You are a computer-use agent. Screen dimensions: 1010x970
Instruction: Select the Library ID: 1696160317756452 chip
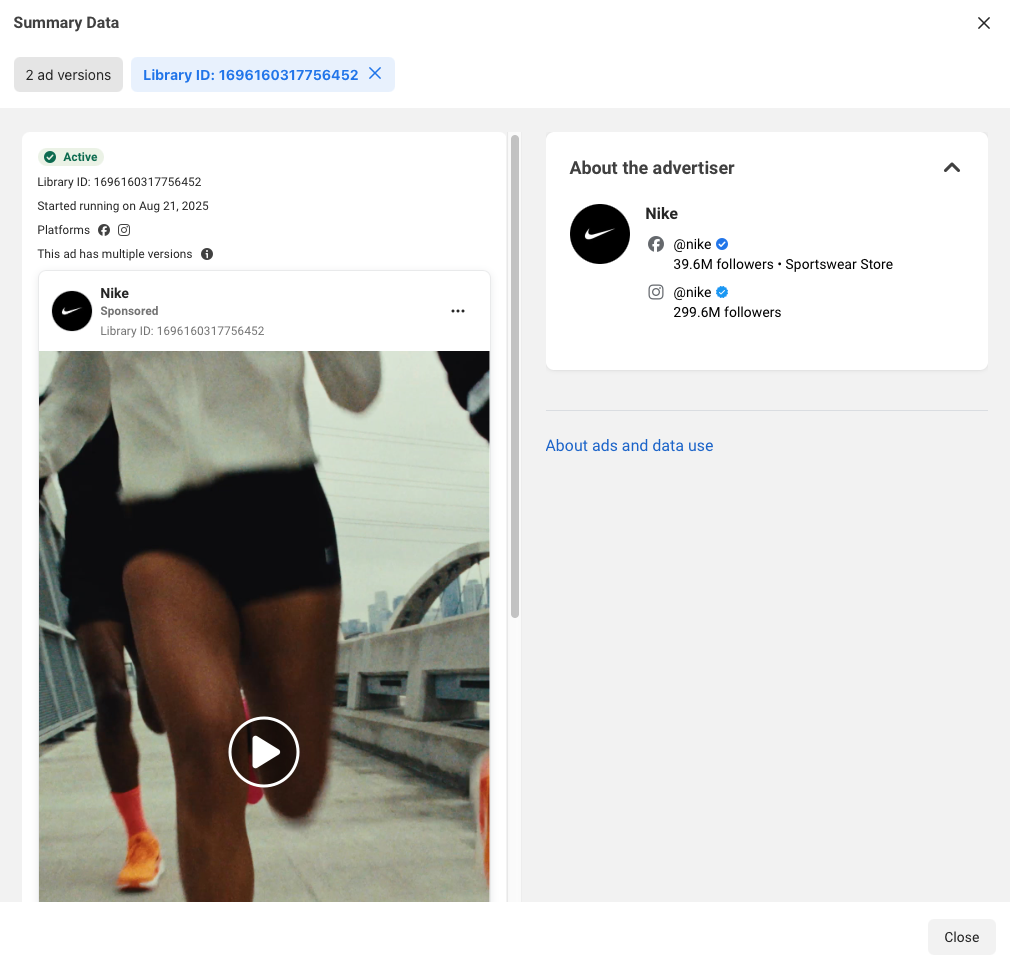(251, 75)
